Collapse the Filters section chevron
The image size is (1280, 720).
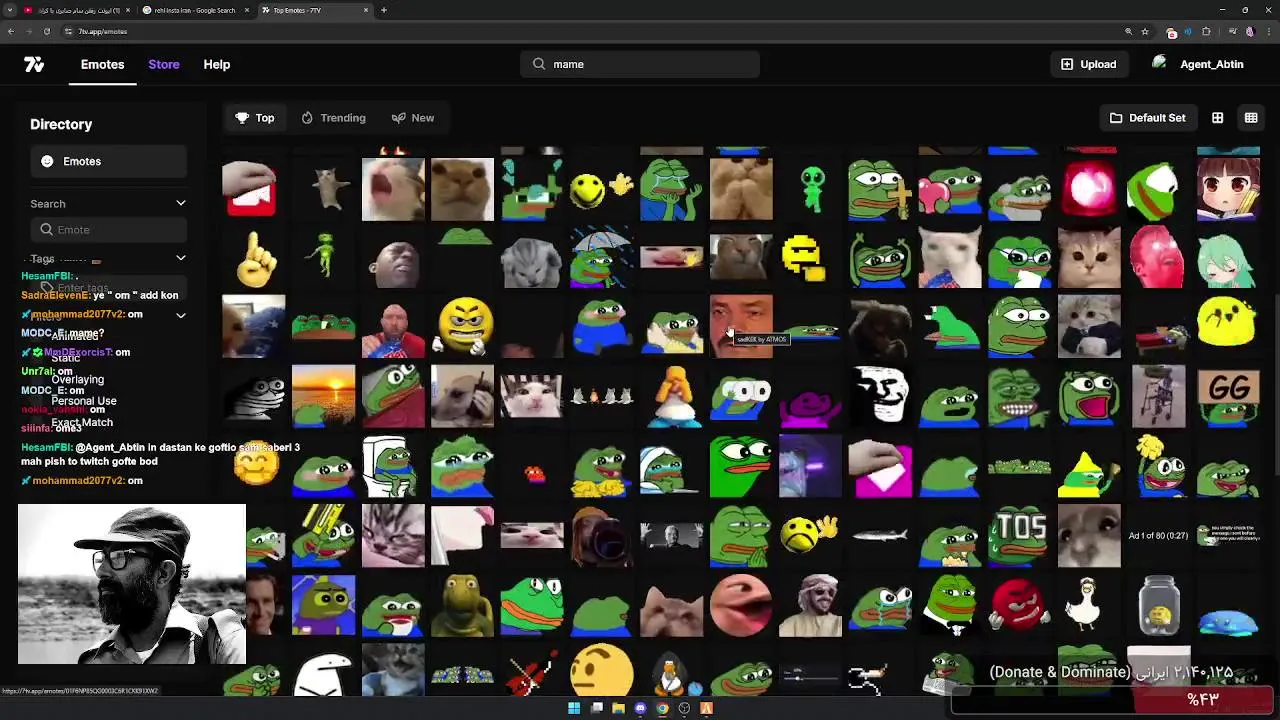[x=181, y=315]
